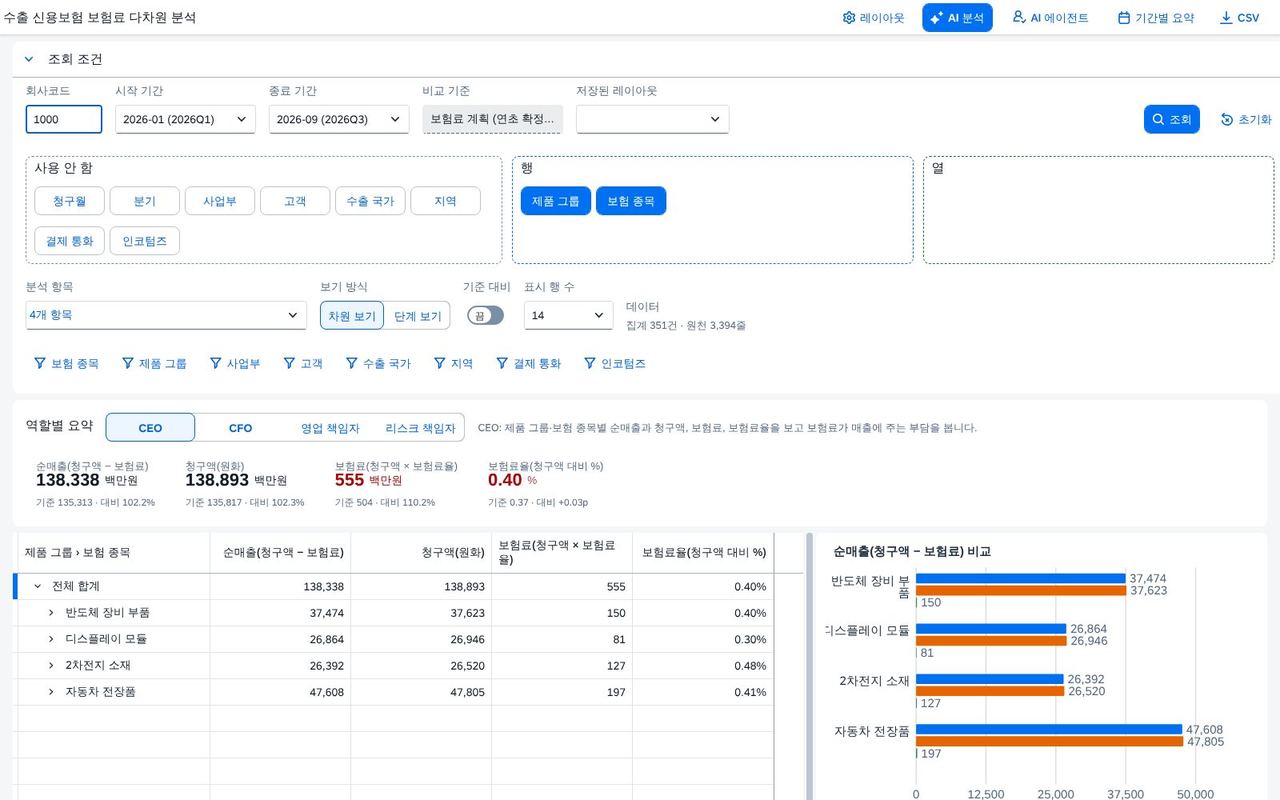Collapse the 전체 합계 row
This screenshot has width=1280, height=800.
point(38,587)
